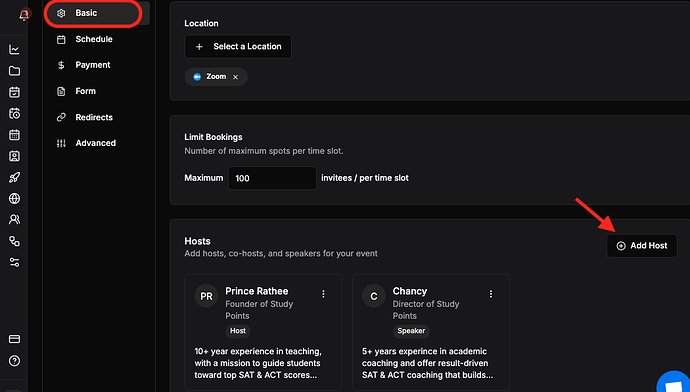
Task: Open the calendar-check icon in sidebar
Action: coord(14,92)
